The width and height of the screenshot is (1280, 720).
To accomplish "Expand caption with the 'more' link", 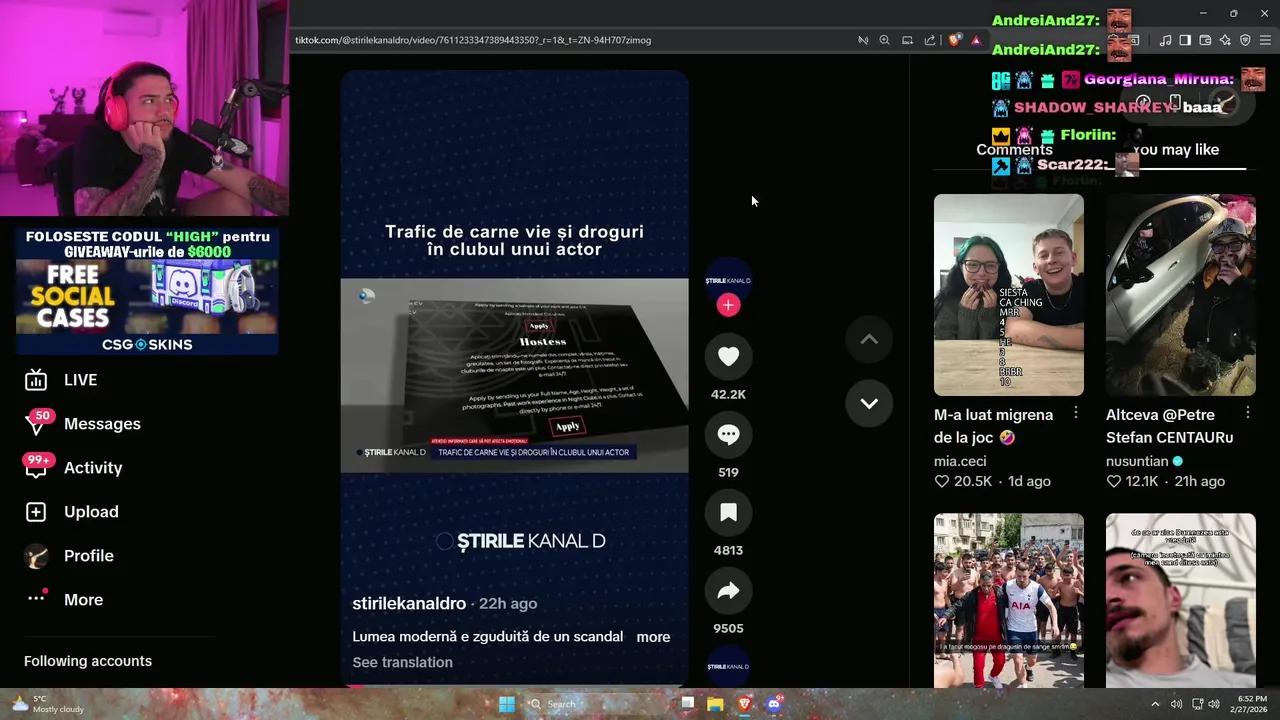I will click(653, 637).
